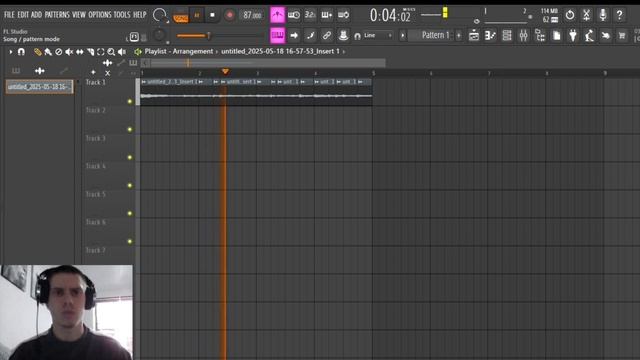The width and height of the screenshot is (640, 360).
Task: Open the OPTIONS menu
Action: pos(100,15)
